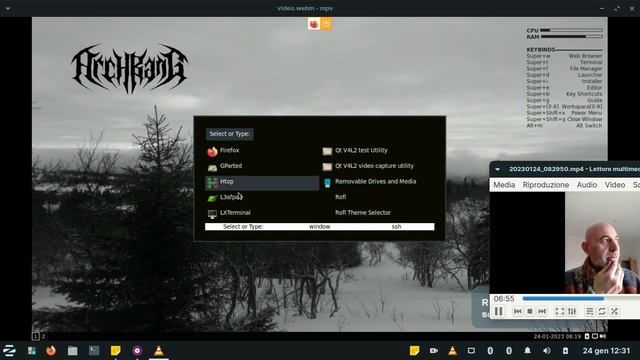The image size is (640, 360).
Task: Open the mpv window titlebar dropdown arrow
Action: (8, 8)
